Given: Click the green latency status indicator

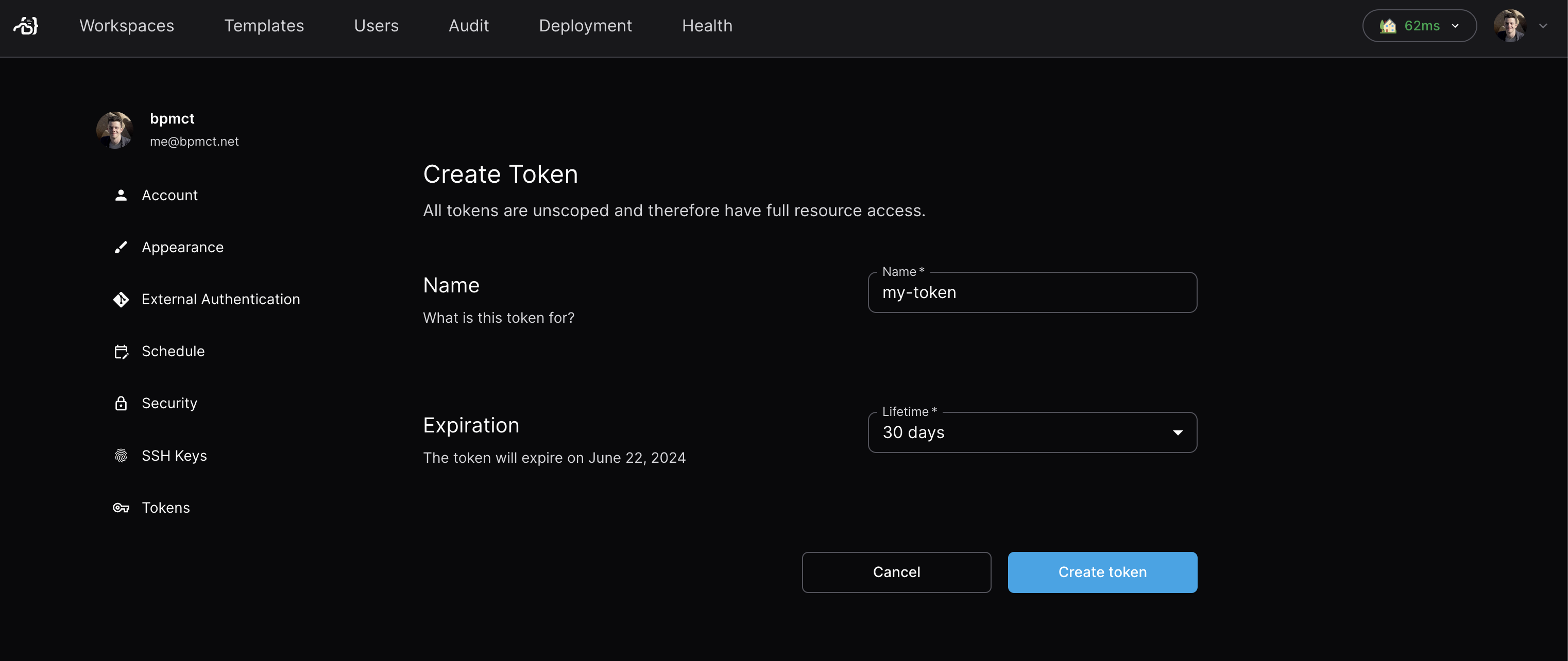Looking at the screenshot, I should point(1390,26).
